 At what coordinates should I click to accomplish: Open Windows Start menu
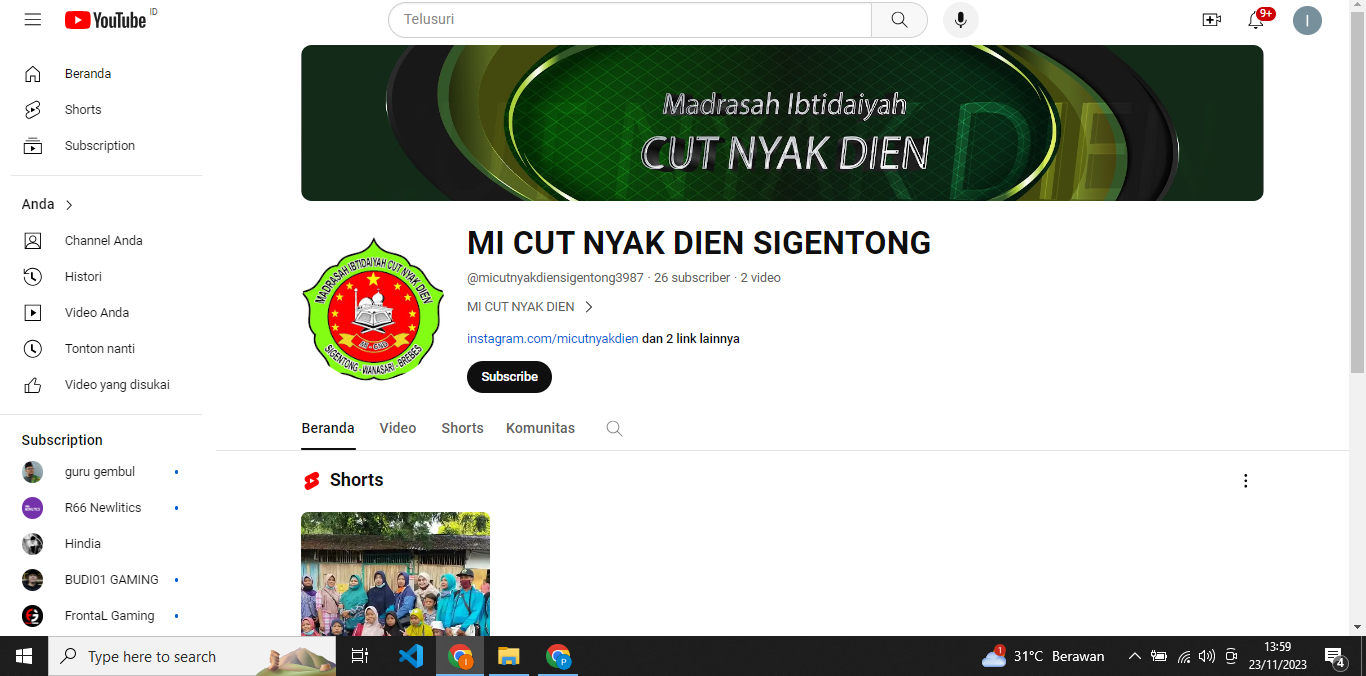[24, 656]
